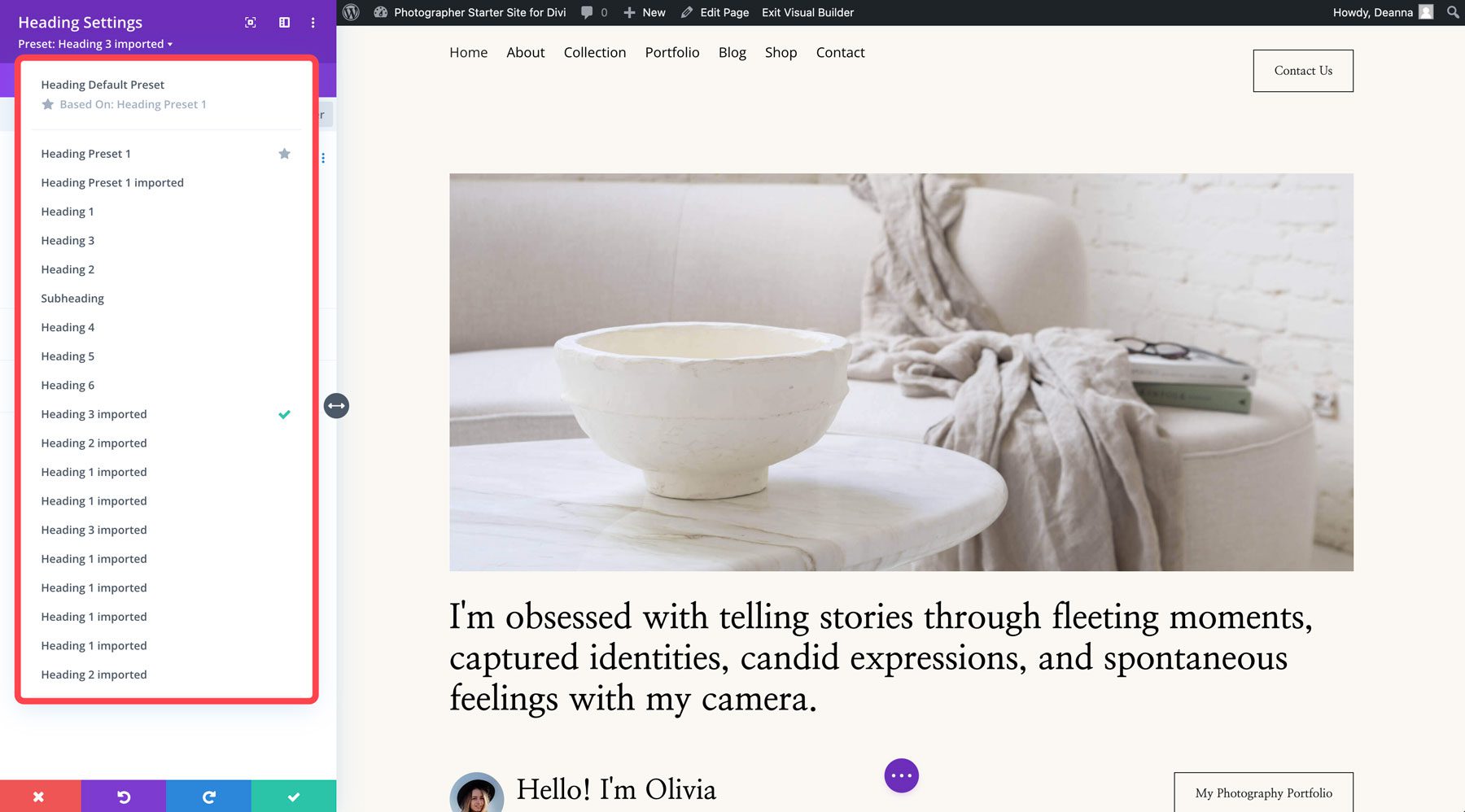The image size is (1465, 812).
Task: Toggle the star next to Heading Preset 1
Action: coord(284,154)
